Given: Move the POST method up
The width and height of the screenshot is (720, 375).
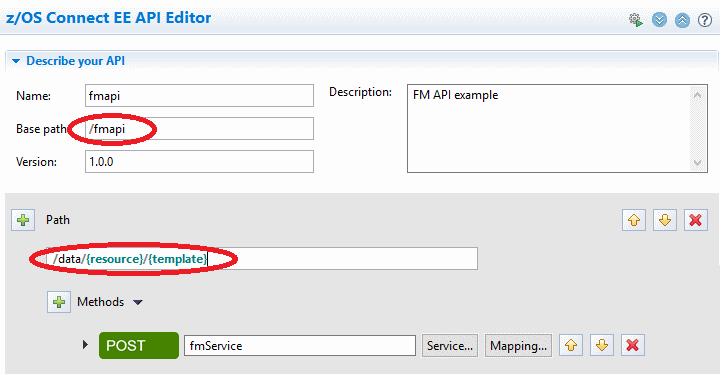Looking at the screenshot, I should tap(571, 345).
